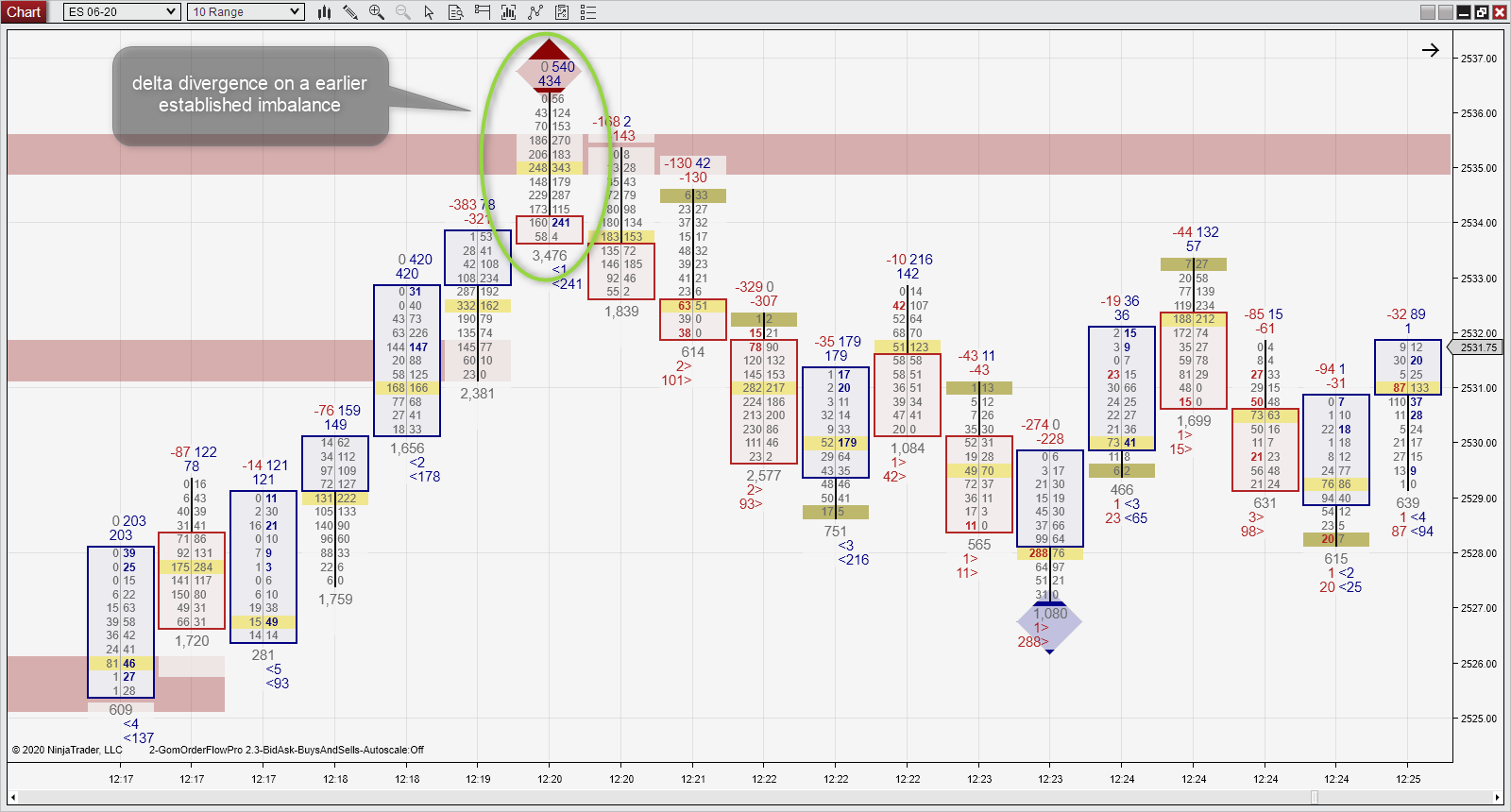Open the properties list icon

click(x=588, y=12)
